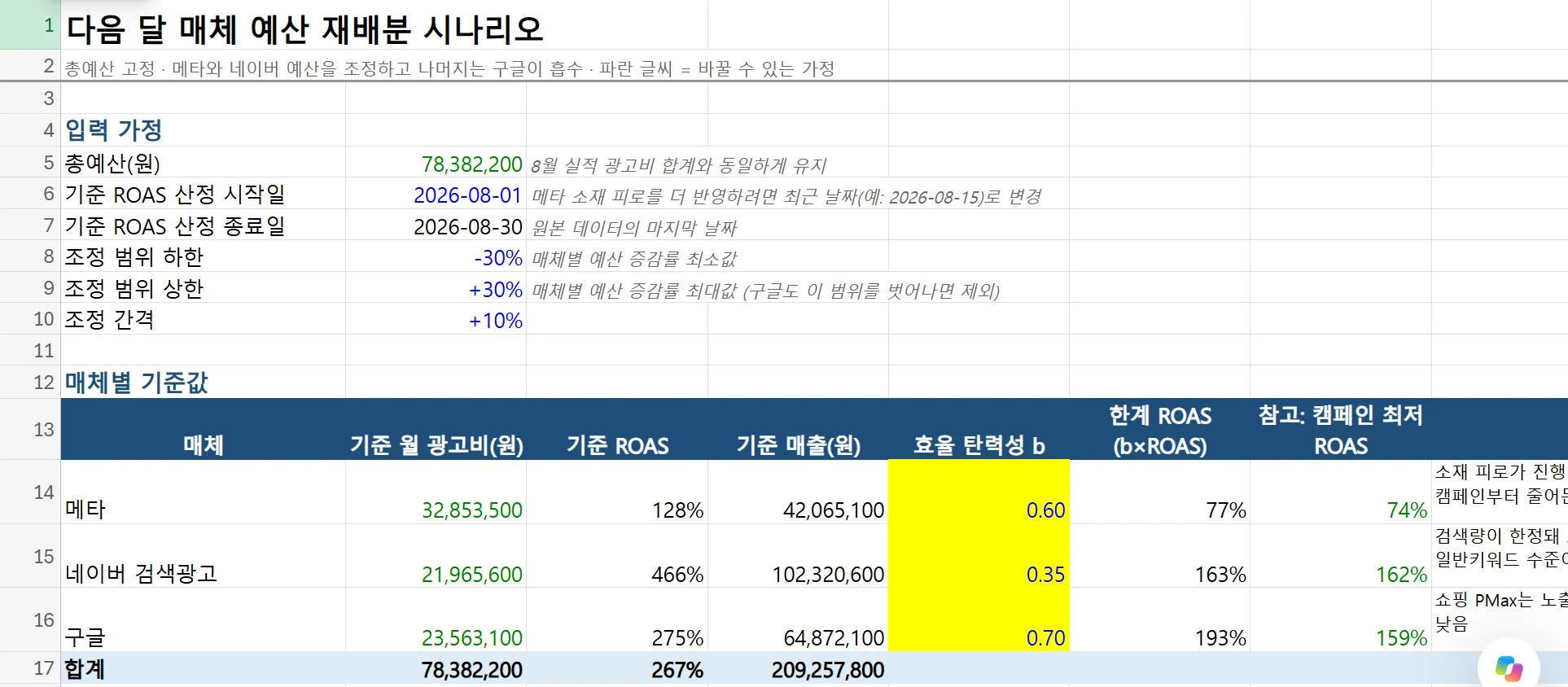
Task: Click 메타 ad spend 32,853,500
Action: tap(471, 510)
